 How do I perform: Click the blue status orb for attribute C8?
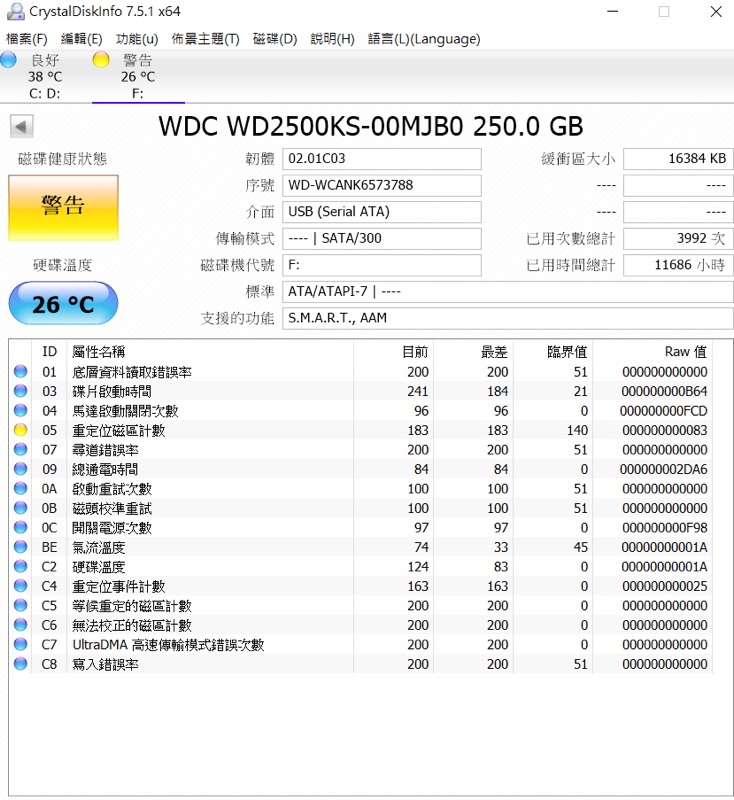[21, 664]
